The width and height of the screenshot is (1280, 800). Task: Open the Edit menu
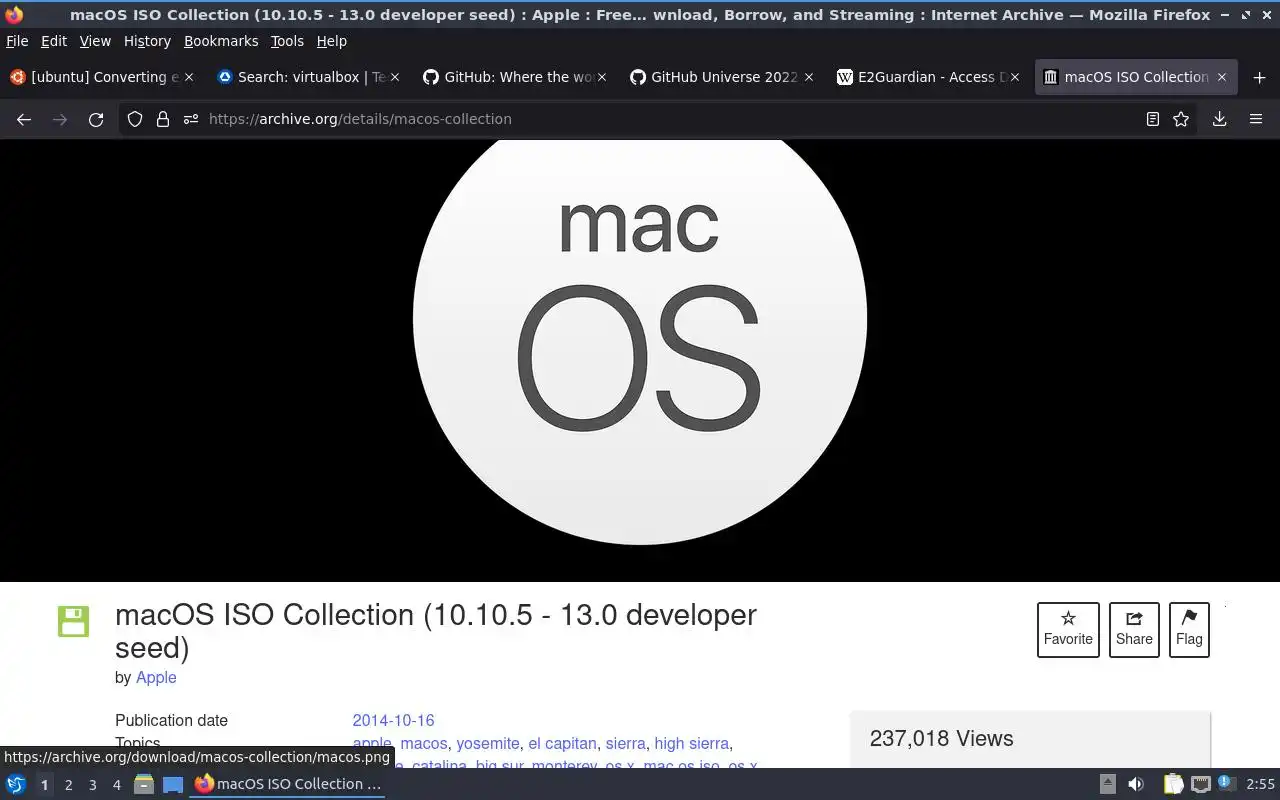click(x=54, y=41)
